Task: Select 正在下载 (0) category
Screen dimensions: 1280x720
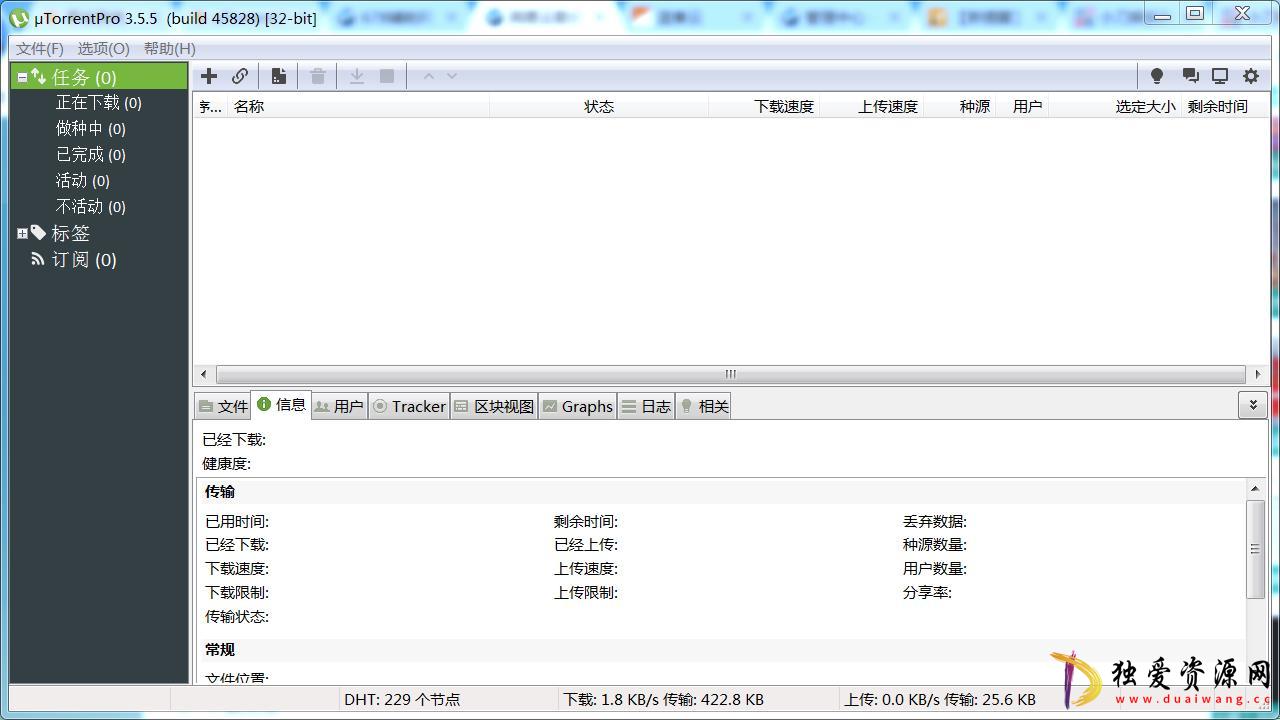Action: coord(99,103)
